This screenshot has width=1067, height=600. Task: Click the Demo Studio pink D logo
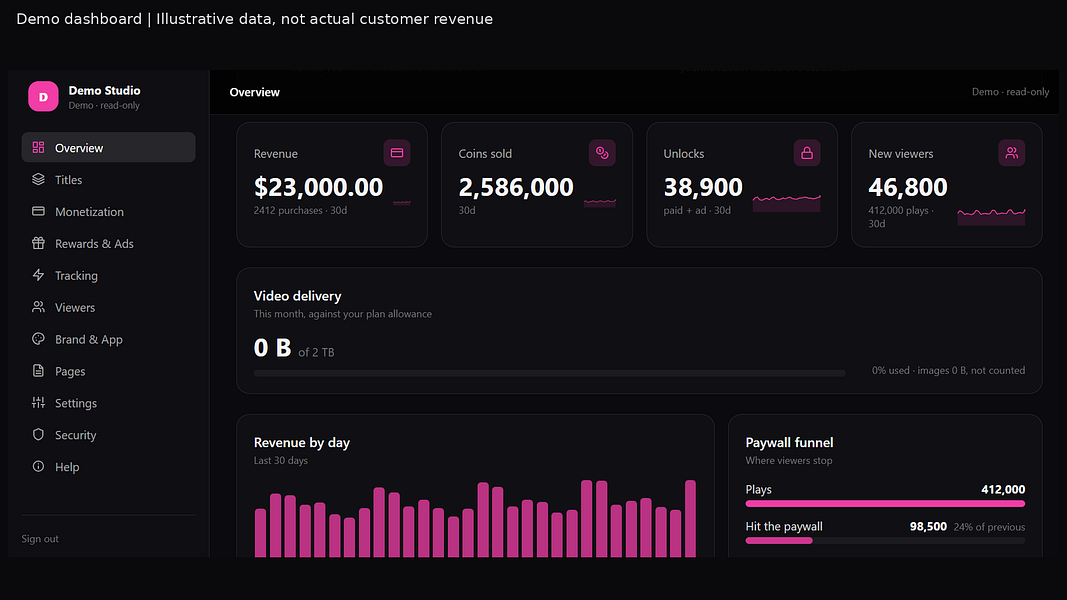43,97
